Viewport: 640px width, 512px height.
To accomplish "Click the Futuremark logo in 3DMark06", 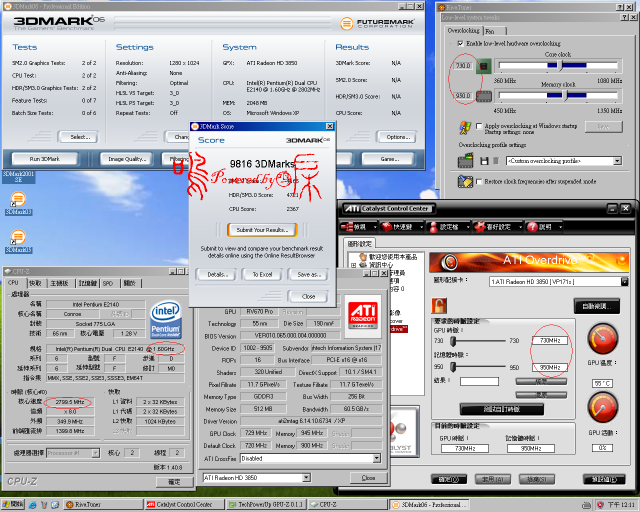I will tap(376, 23).
